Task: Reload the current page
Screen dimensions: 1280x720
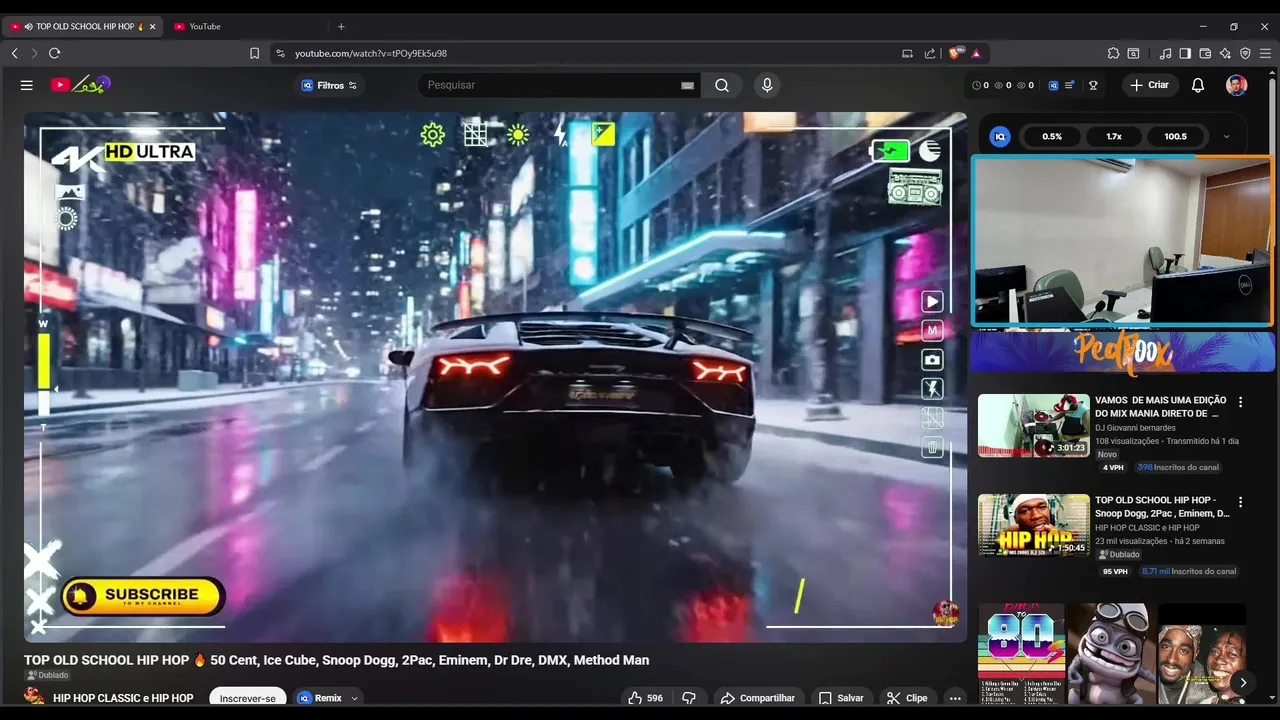Action: pyautogui.click(x=54, y=53)
